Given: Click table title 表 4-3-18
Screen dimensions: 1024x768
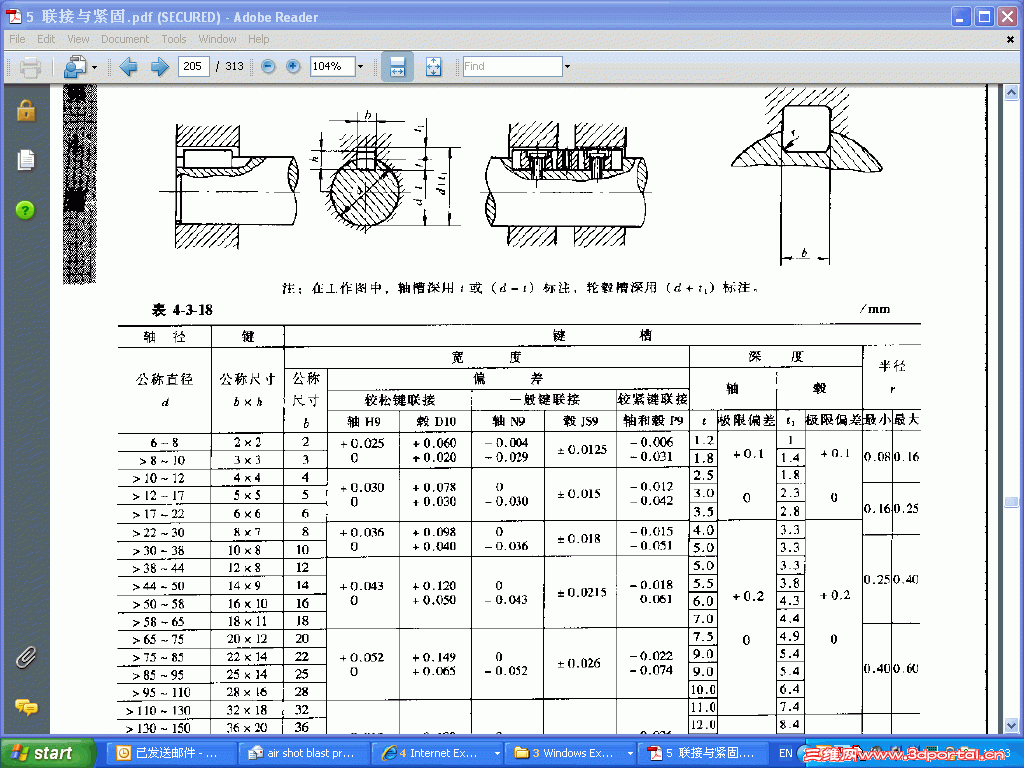Looking at the screenshot, I should pyautogui.click(x=182, y=310).
